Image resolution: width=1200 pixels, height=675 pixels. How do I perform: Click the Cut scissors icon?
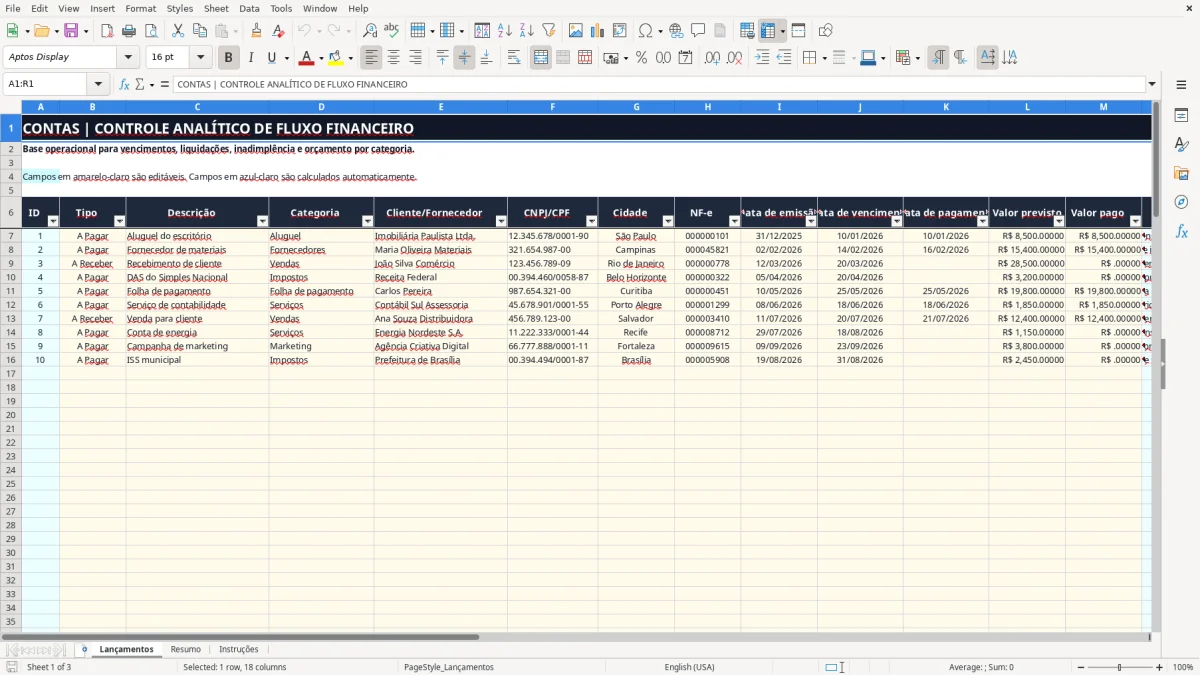pos(178,31)
